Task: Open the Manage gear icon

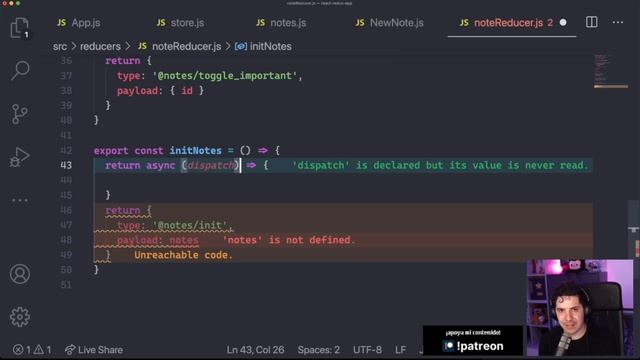Action: click(x=20, y=317)
